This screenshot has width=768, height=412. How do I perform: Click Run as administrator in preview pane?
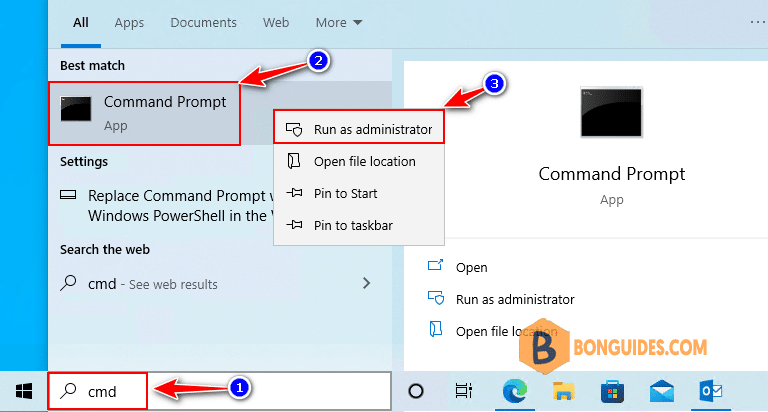pos(515,299)
